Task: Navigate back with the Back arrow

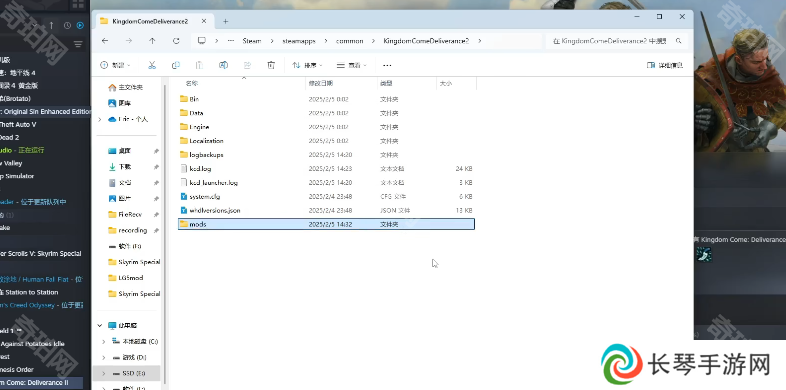Action: pos(105,41)
